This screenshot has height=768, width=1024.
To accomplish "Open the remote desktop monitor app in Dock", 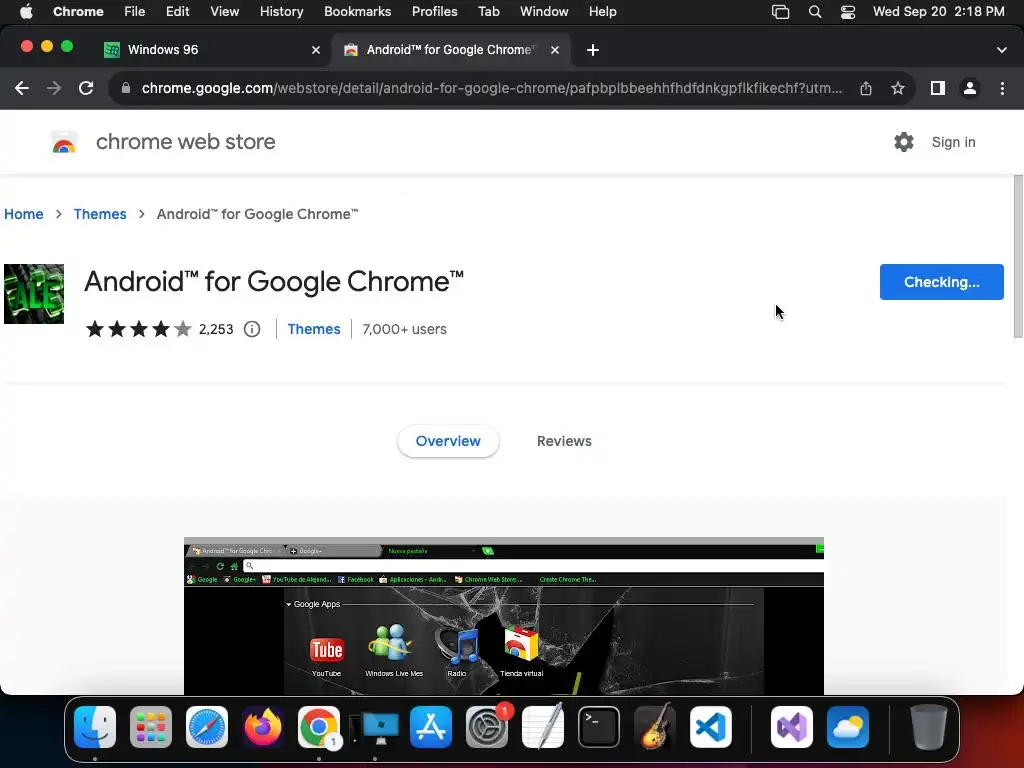I will (376, 727).
